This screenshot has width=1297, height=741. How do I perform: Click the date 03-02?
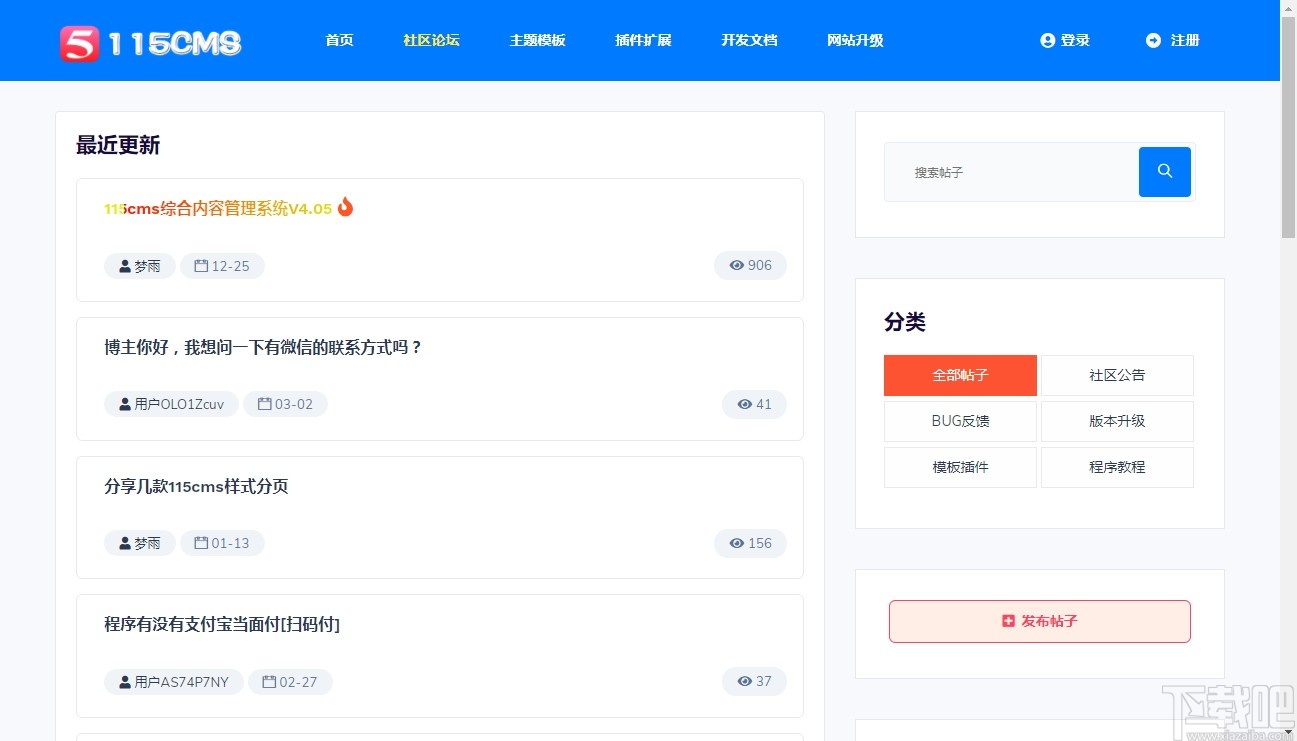[x=294, y=405]
